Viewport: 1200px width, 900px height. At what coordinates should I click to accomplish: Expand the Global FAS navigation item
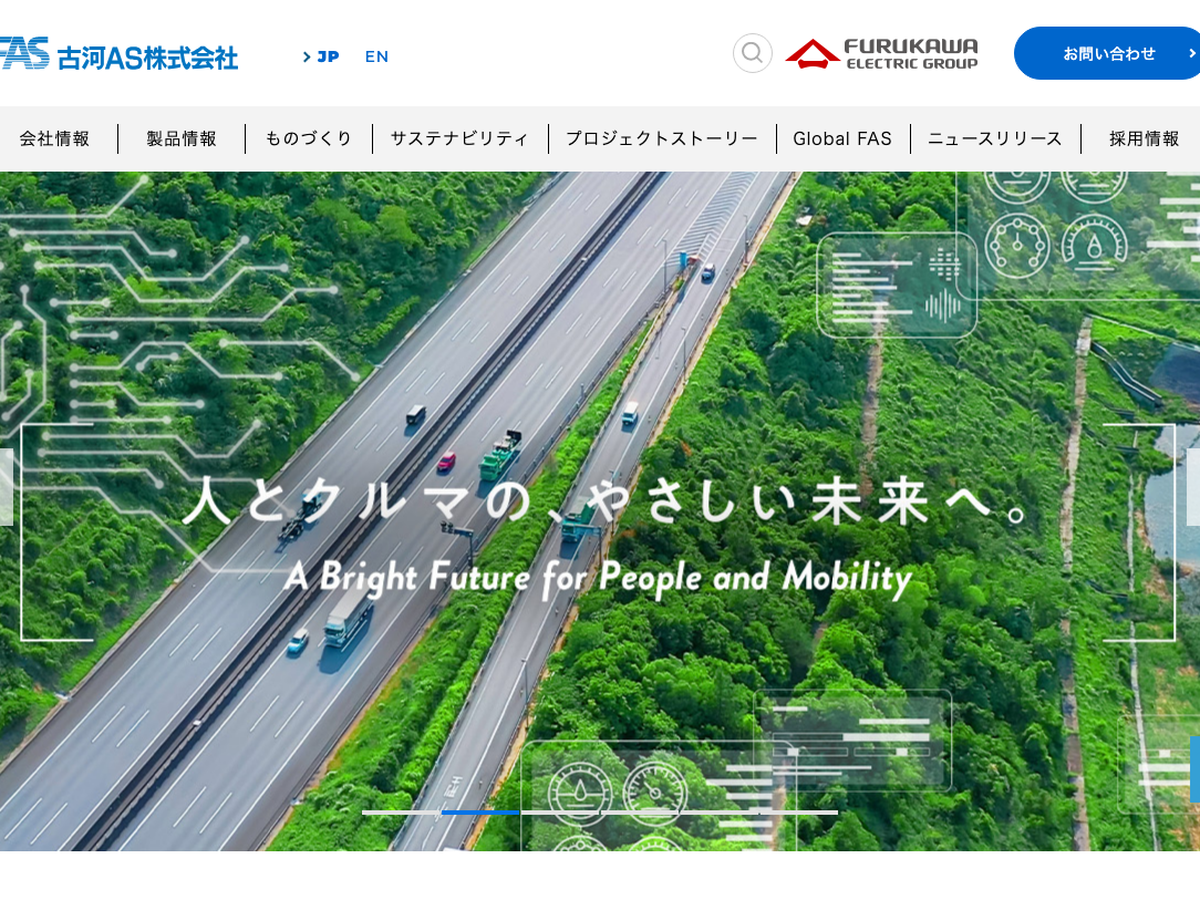(843, 139)
